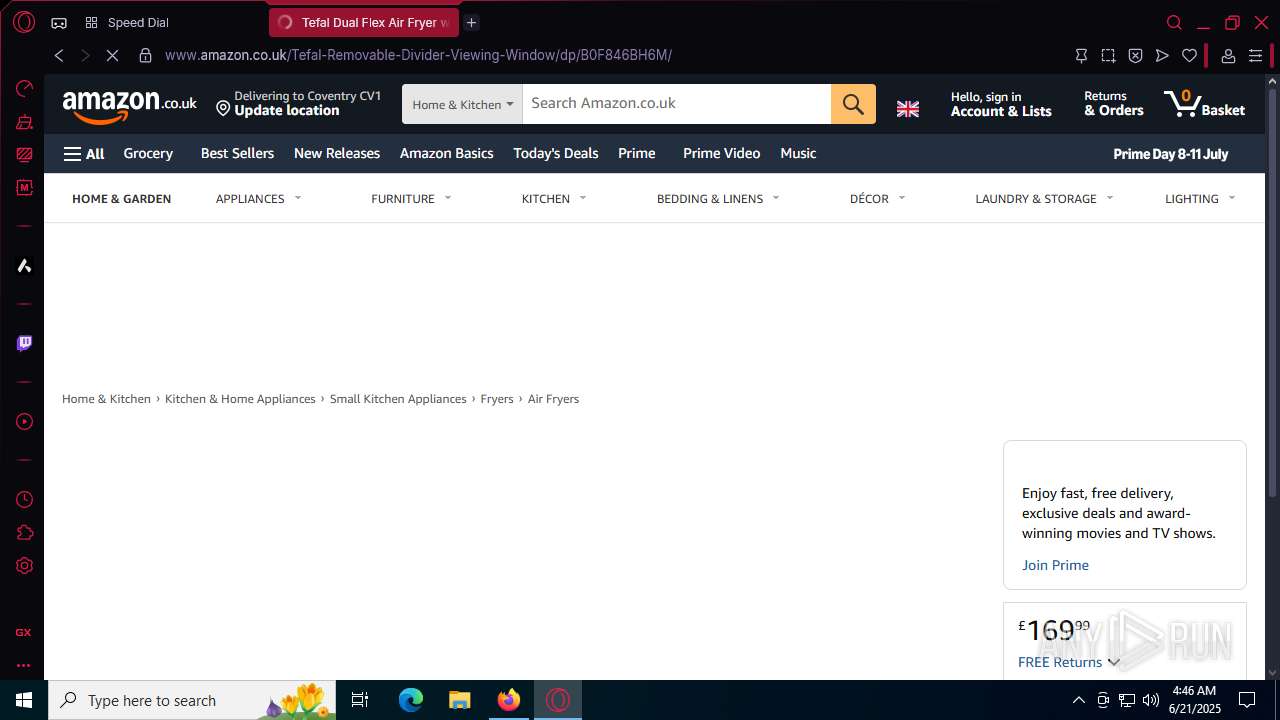Open the Aria AI sidebar icon
1280x720 pixels.
[x=24, y=265]
